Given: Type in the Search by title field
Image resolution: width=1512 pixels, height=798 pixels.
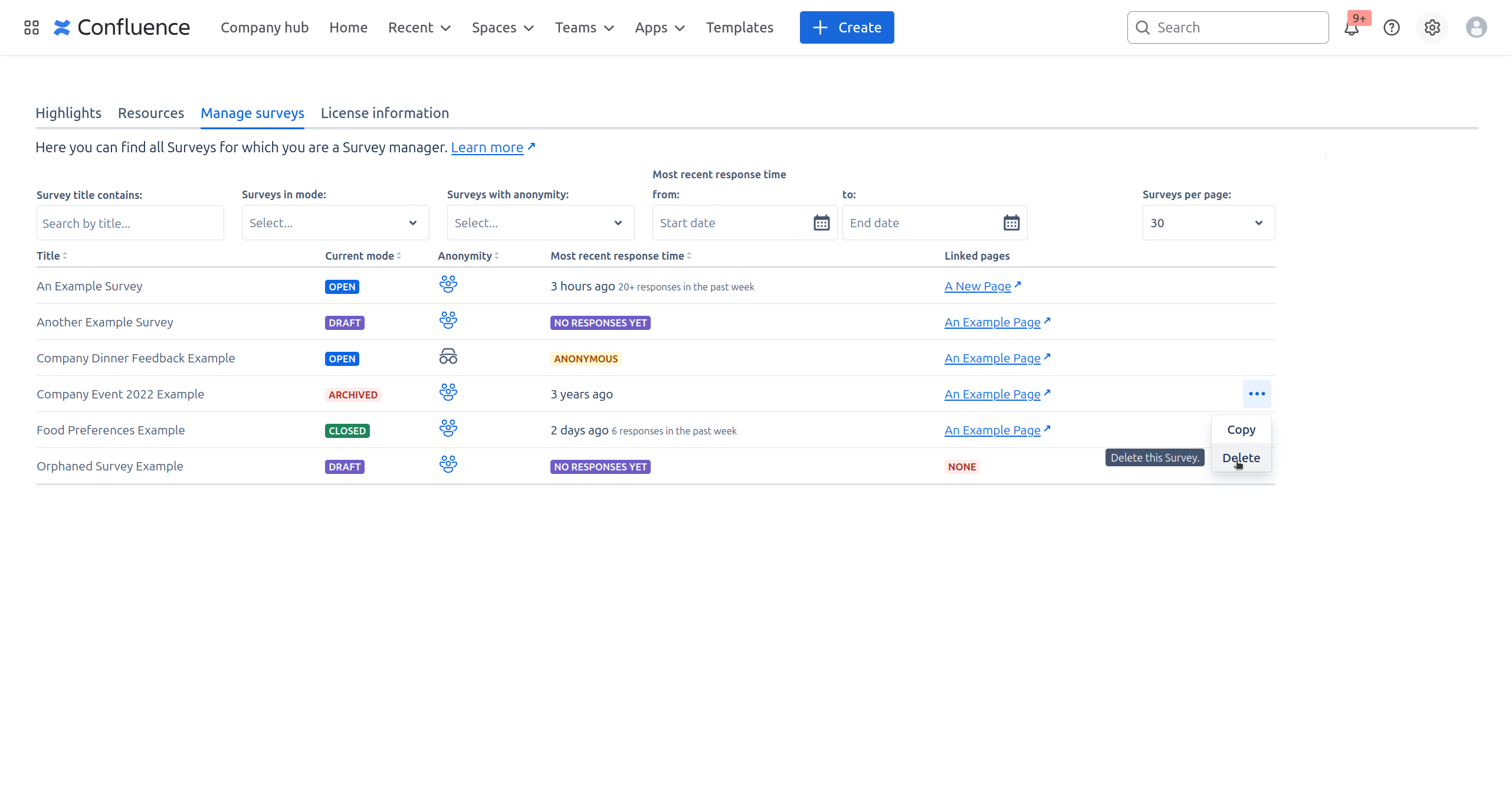Looking at the screenshot, I should [x=130, y=223].
